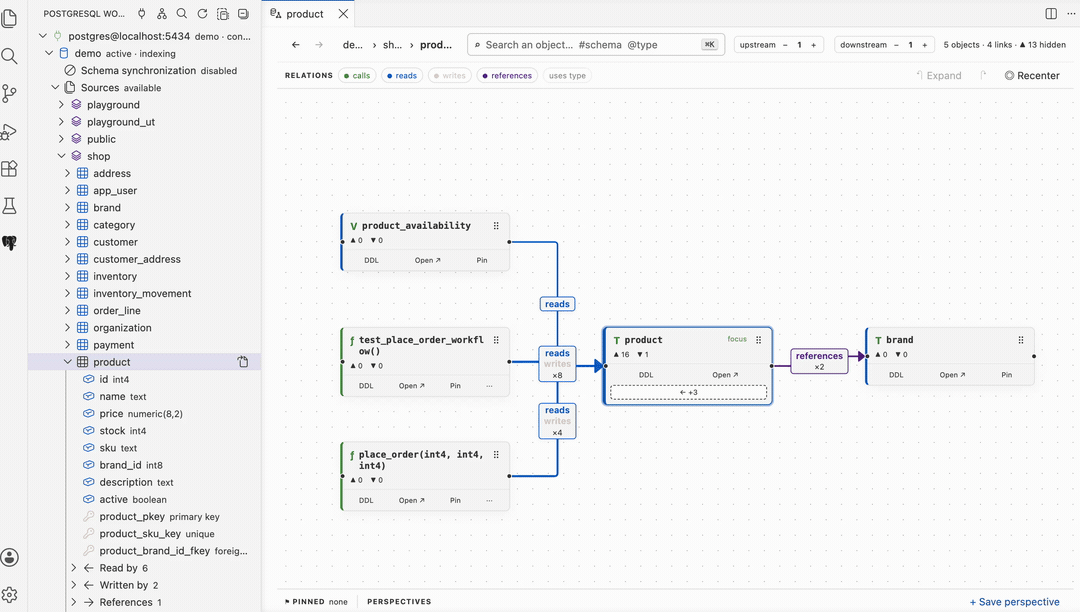Close the product tab

coord(343,14)
